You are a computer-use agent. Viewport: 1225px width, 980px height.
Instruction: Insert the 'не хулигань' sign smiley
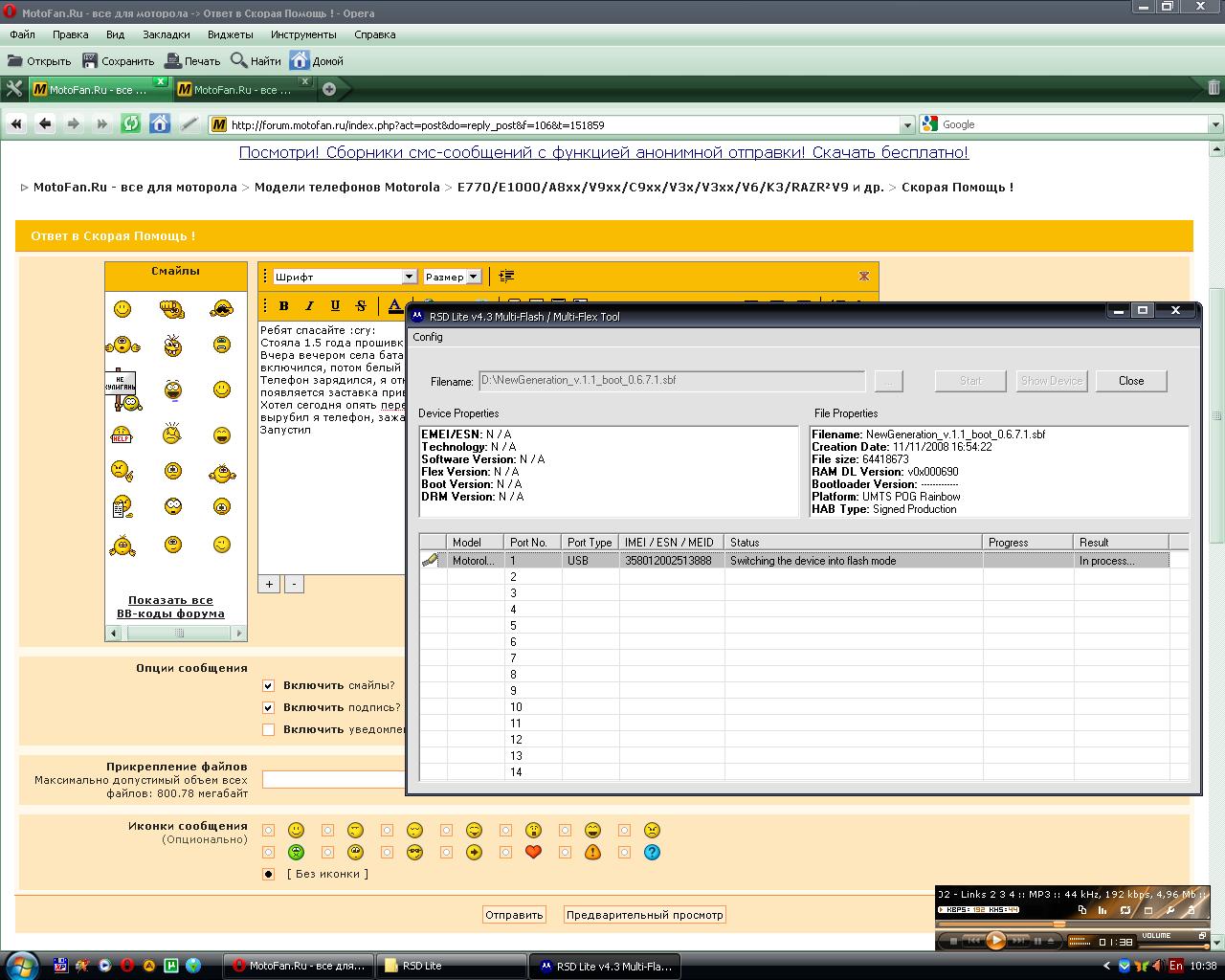click(x=122, y=388)
